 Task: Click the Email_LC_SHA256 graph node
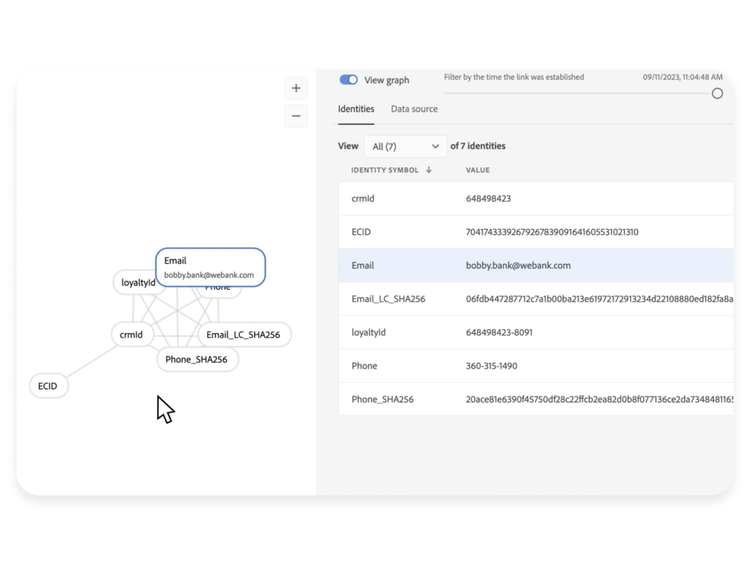coord(244,335)
